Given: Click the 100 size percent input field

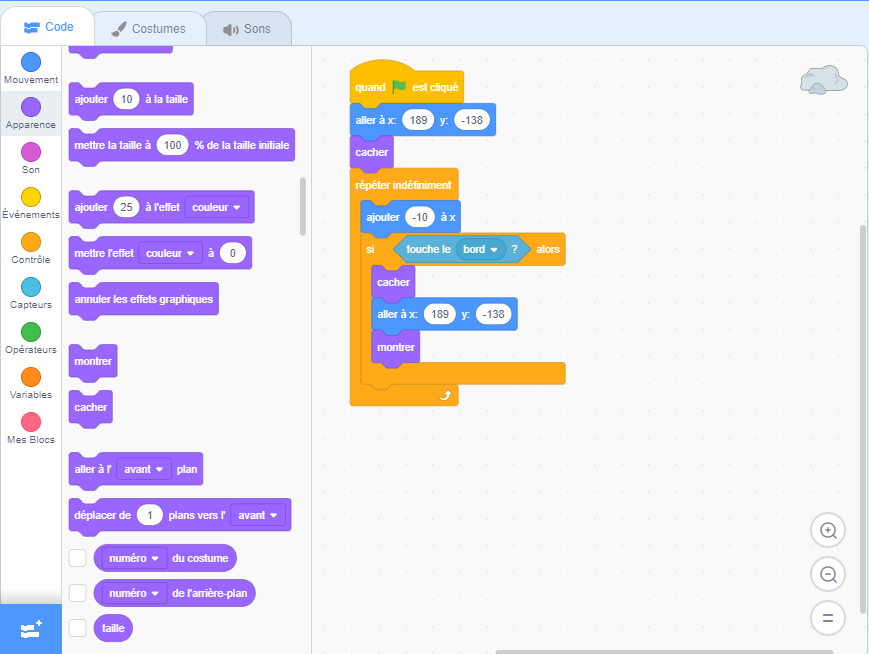Looking at the screenshot, I should [172, 145].
